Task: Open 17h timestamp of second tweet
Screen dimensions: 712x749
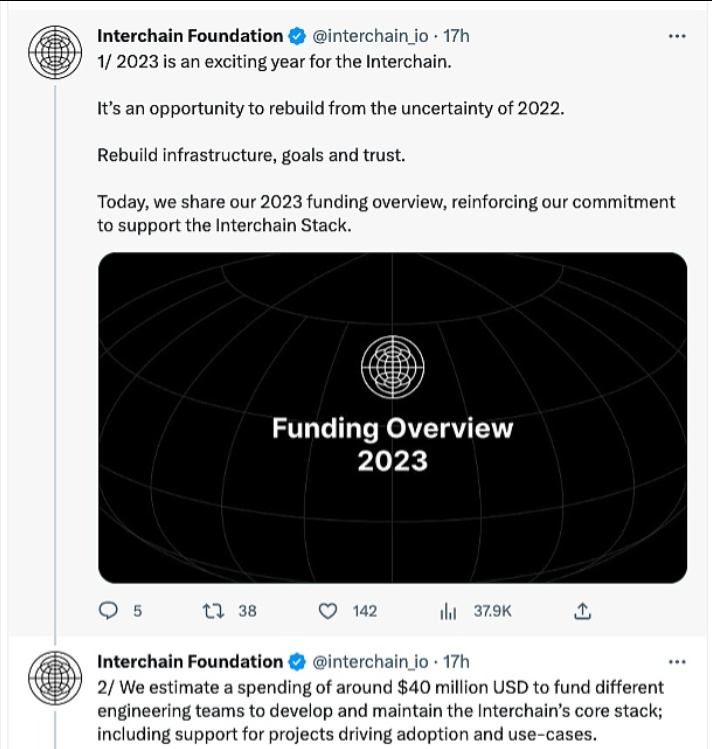Action: coord(456,661)
